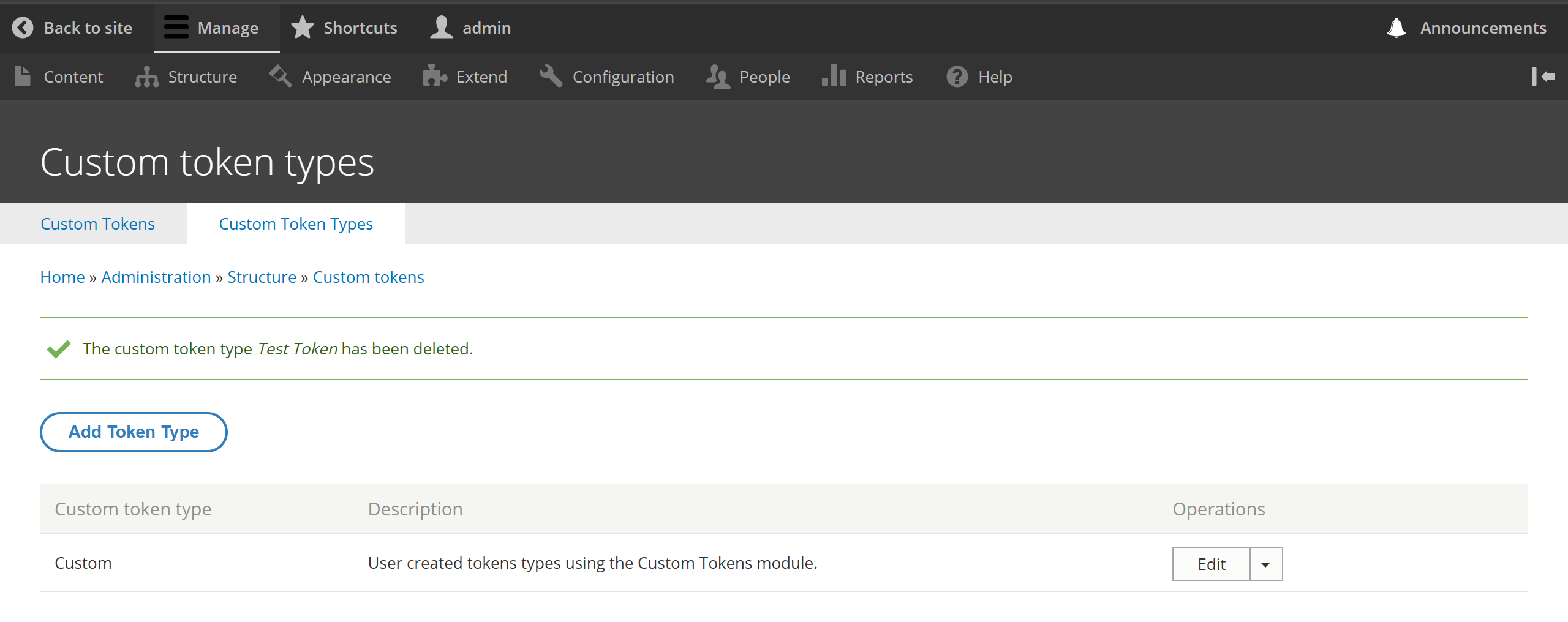Open Help question mark icon
Screen dimensions: 1568x622
[957, 77]
